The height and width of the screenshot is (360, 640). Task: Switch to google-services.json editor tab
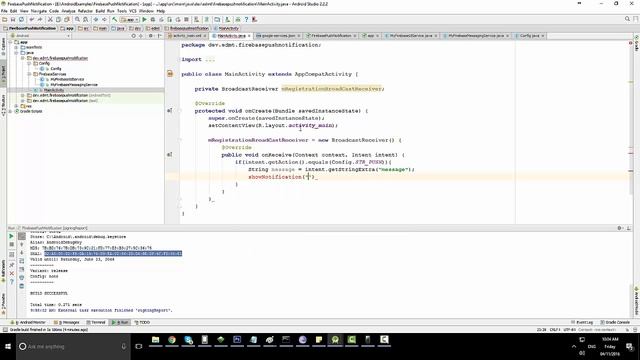278,36
